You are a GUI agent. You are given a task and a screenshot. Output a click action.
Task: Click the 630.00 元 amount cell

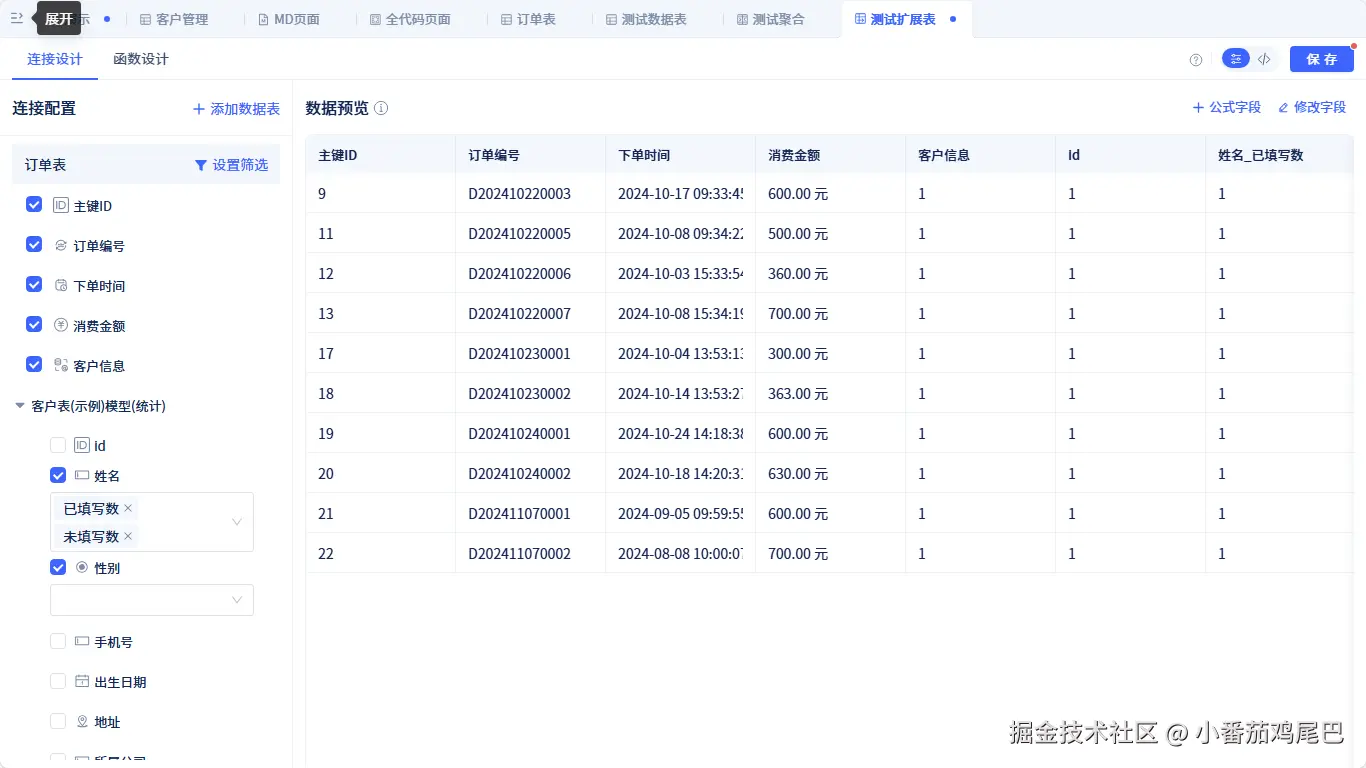point(830,474)
